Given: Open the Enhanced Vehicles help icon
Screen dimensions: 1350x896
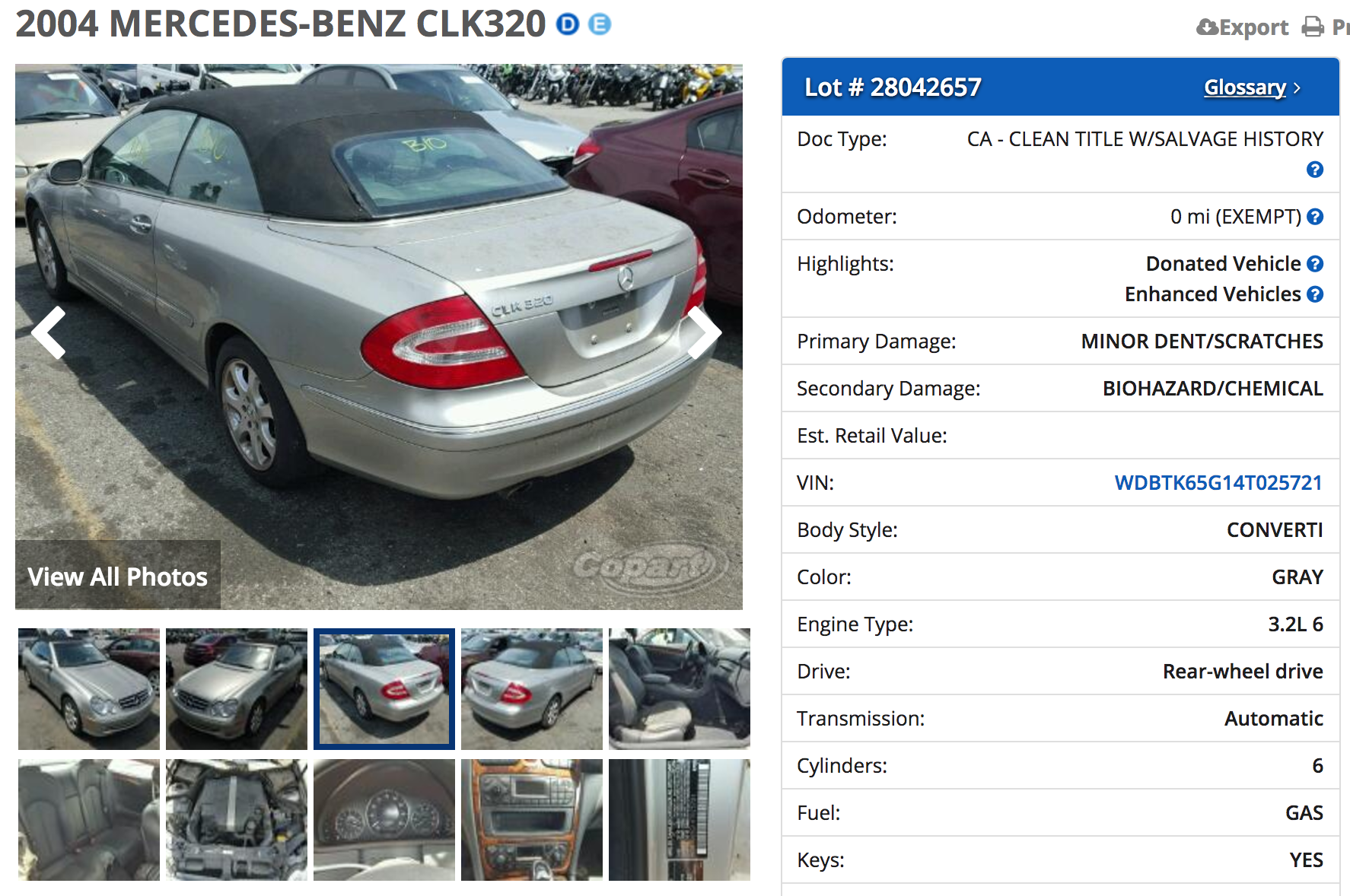Looking at the screenshot, I should [x=1314, y=294].
